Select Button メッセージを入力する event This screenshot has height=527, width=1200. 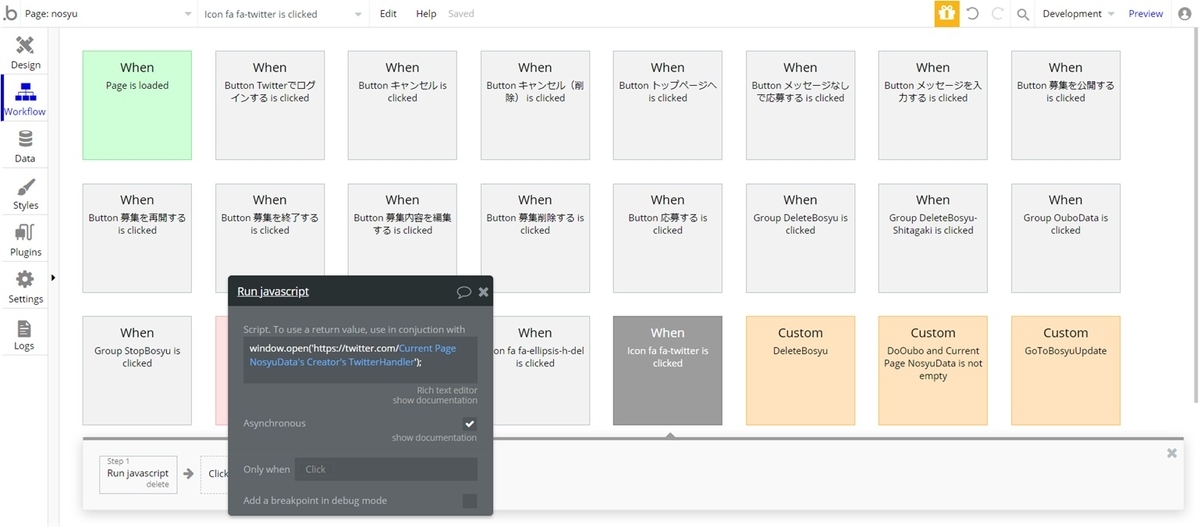tap(933, 105)
